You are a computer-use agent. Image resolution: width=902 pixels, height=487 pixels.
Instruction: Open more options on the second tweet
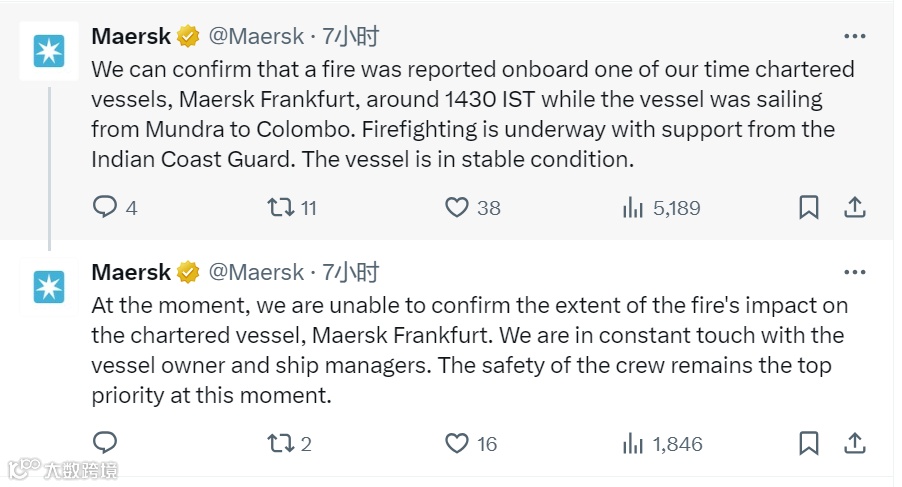[x=854, y=272]
